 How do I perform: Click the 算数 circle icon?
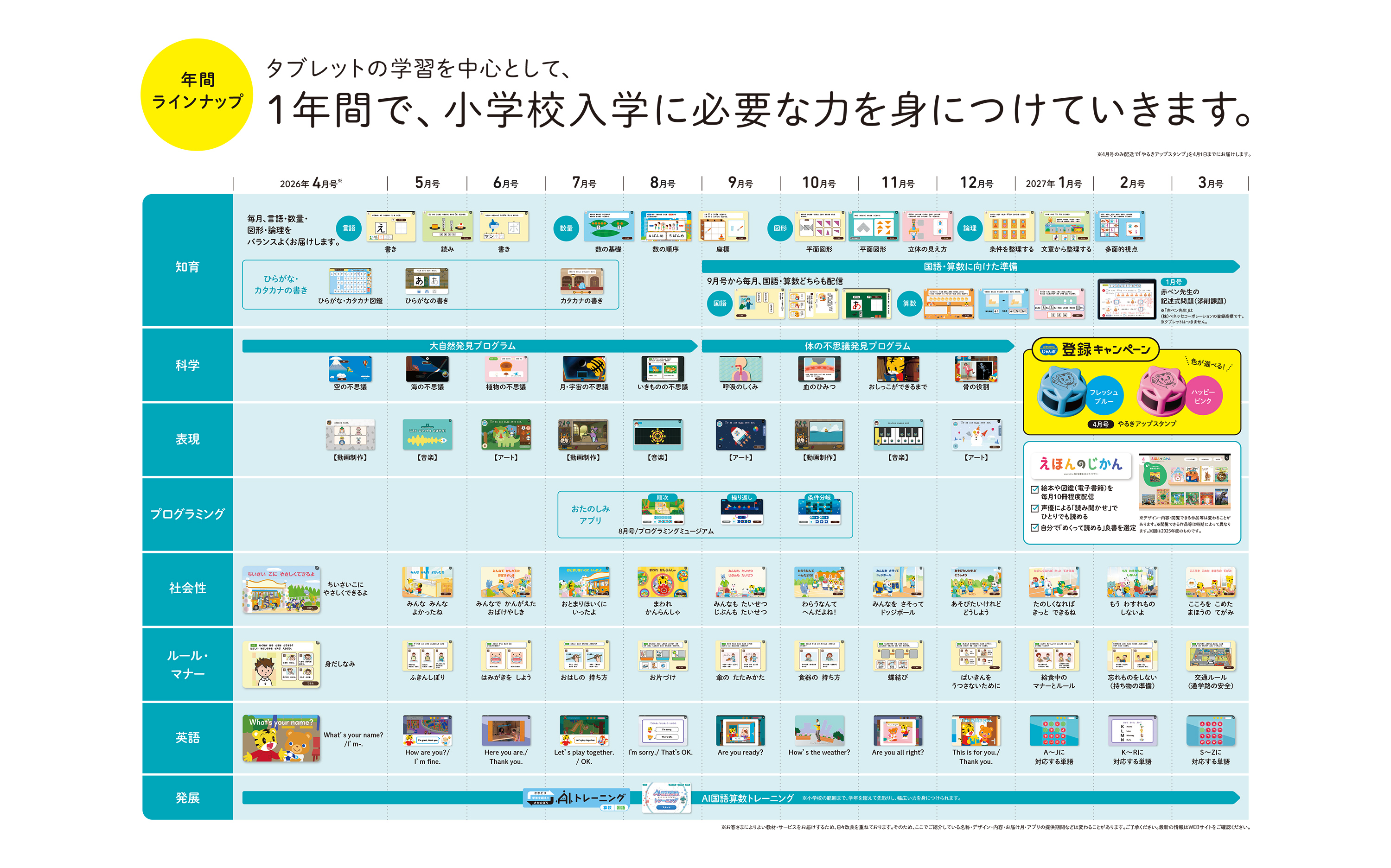tap(910, 304)
